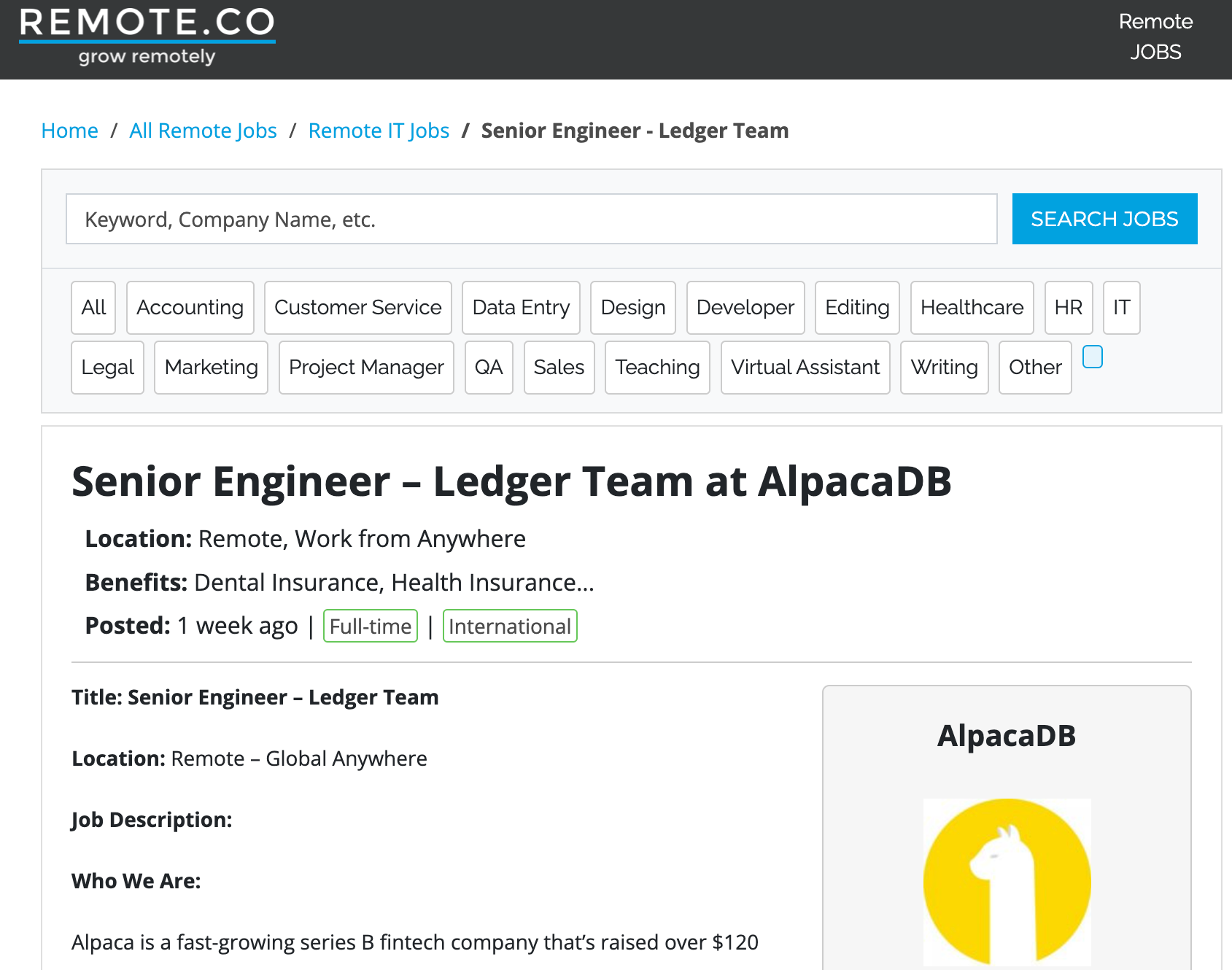Navigate to Remote IT Jobs
This screenshot has width=1232, height=970.
click(379, 131)
